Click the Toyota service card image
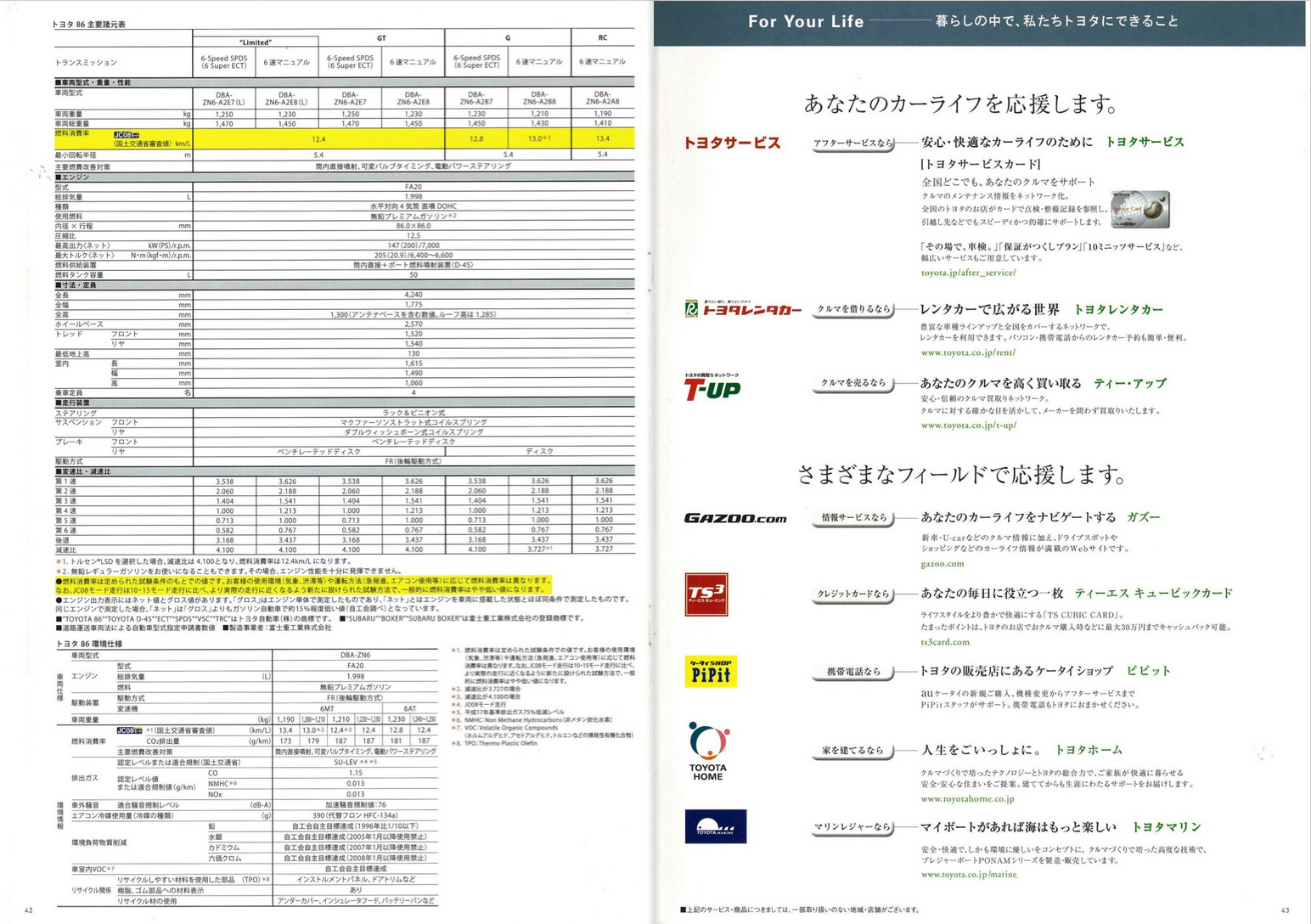 pos(1140,209)
